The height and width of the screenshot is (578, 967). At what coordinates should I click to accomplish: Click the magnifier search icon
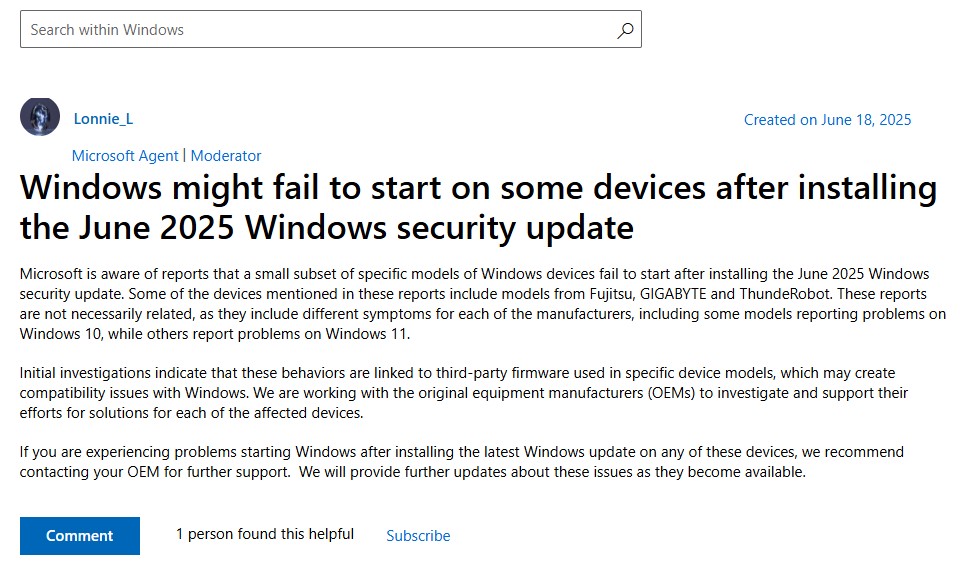(625, 30)
